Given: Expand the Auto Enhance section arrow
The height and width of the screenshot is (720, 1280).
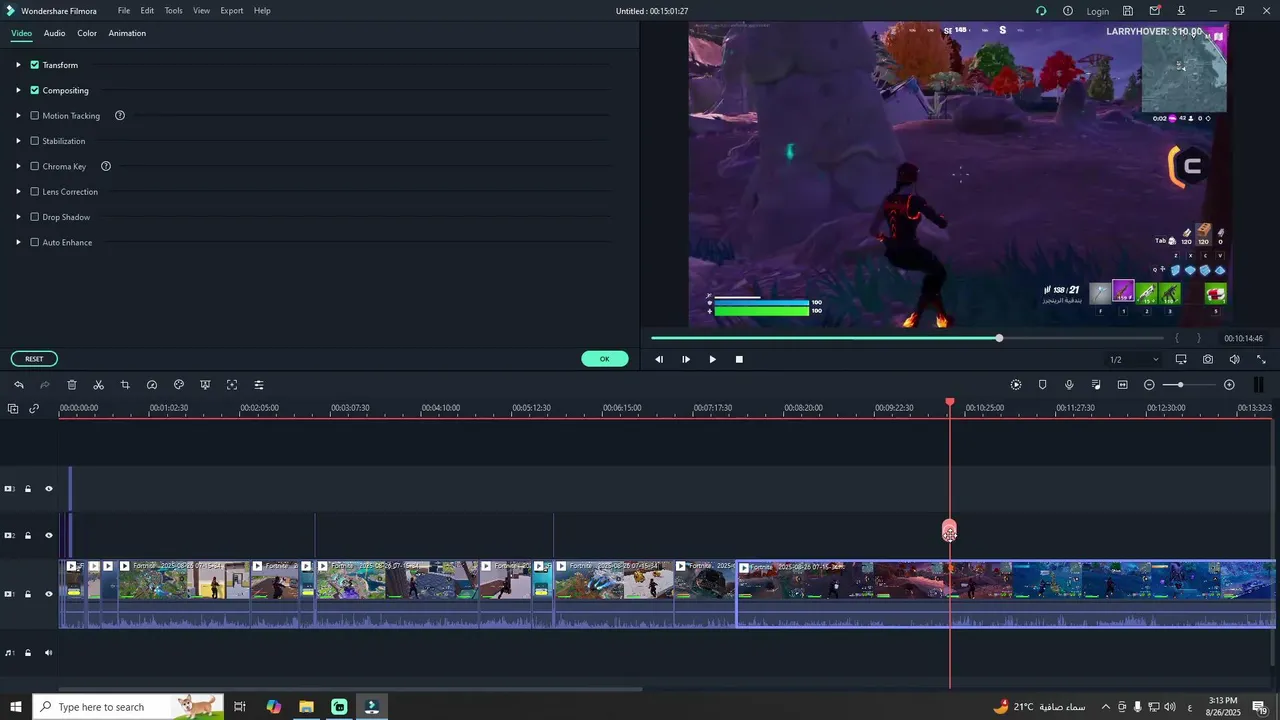Looking at the screenshot, I should (x=18, y=242).
